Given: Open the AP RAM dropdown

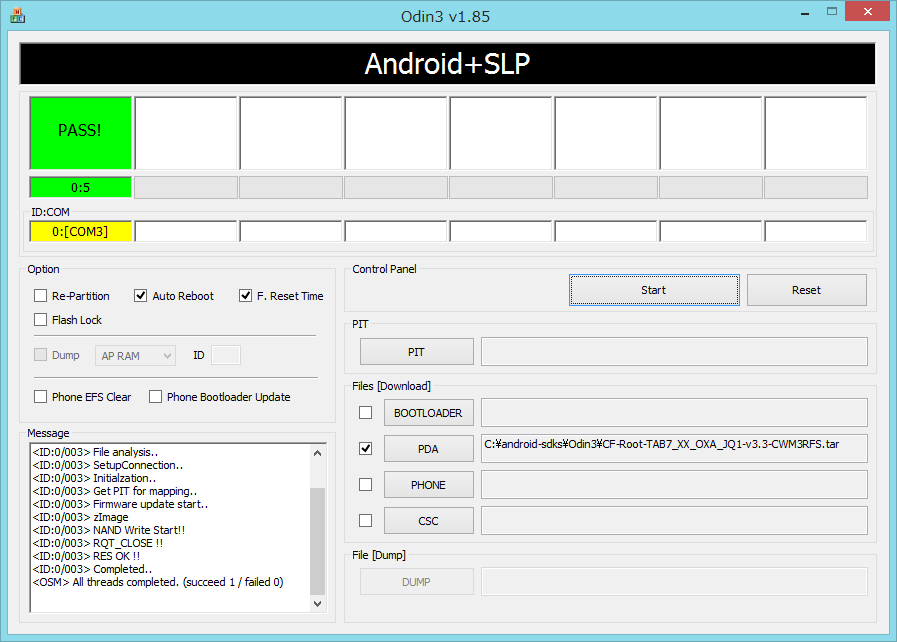Looking at the screenshot, I should point(135,356).
